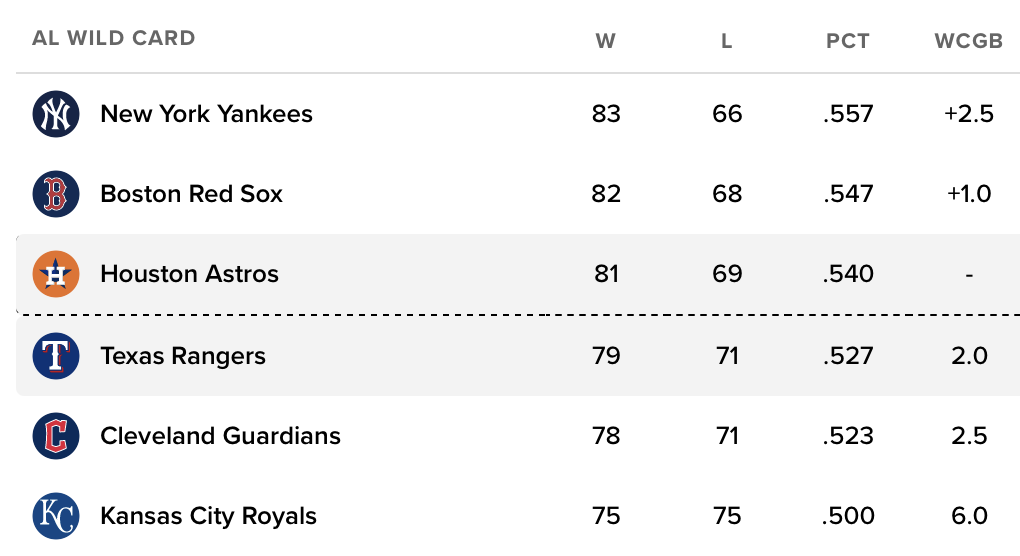The image size is (1020, 556).
Task: Click the New York Yankees logo
Action: tap(55, 114)
